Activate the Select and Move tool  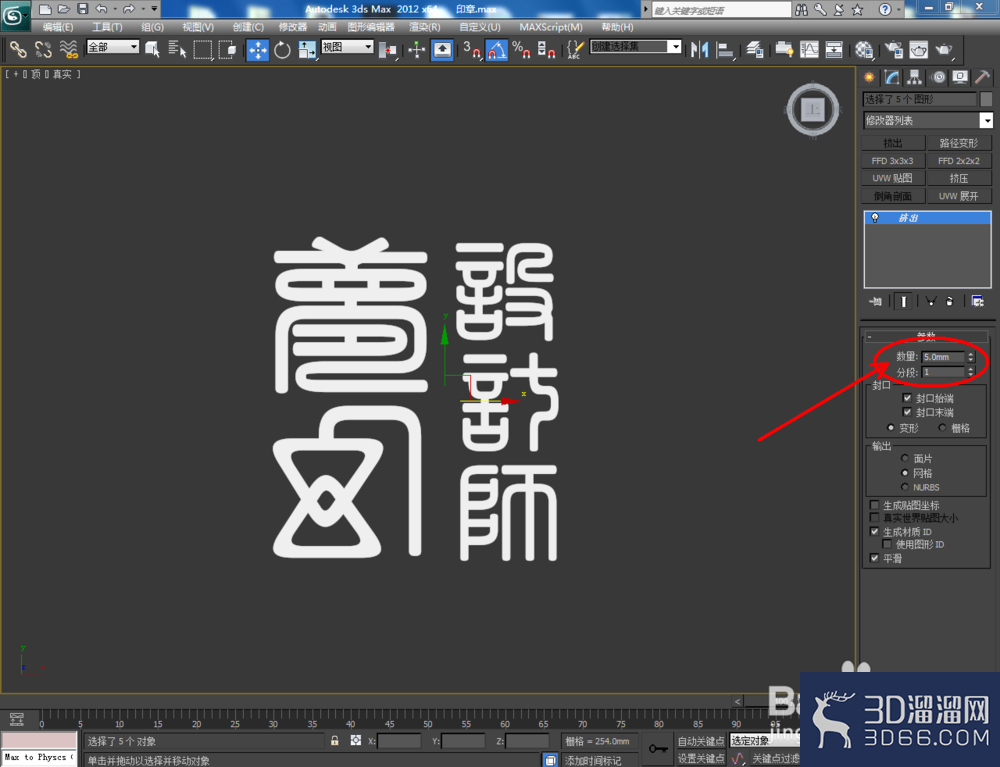click(x=258, y=50)
